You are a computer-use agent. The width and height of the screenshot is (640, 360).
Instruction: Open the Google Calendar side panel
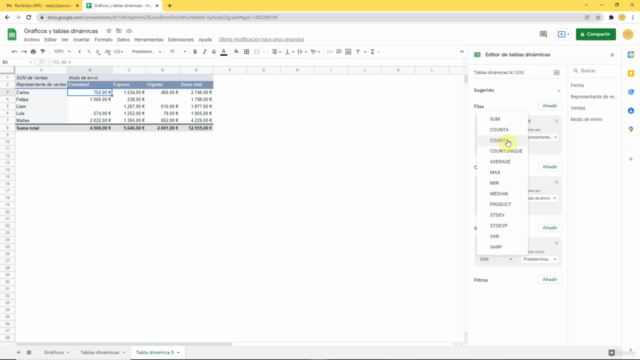pyautogui.click(x=631, y=55)
